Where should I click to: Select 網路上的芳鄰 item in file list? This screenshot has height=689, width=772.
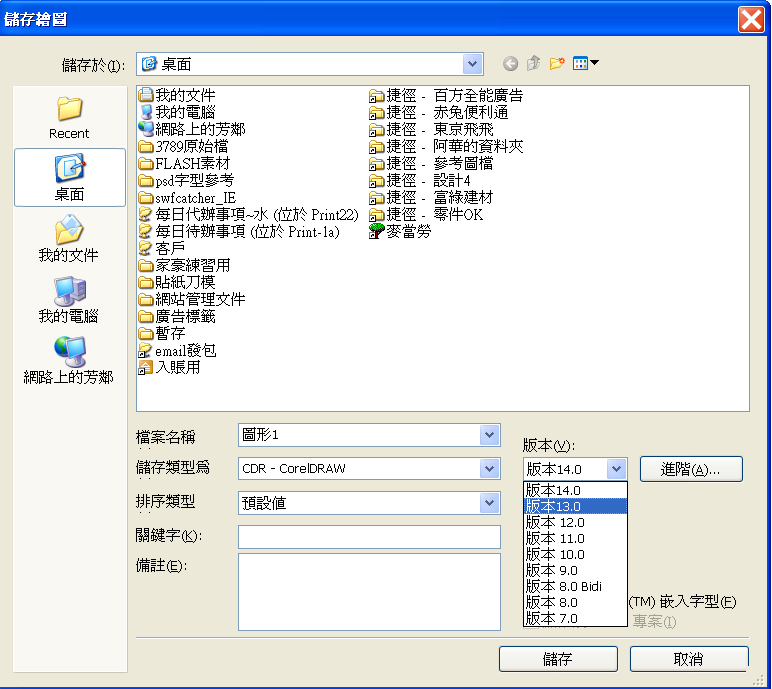click(x=192, y=129)
